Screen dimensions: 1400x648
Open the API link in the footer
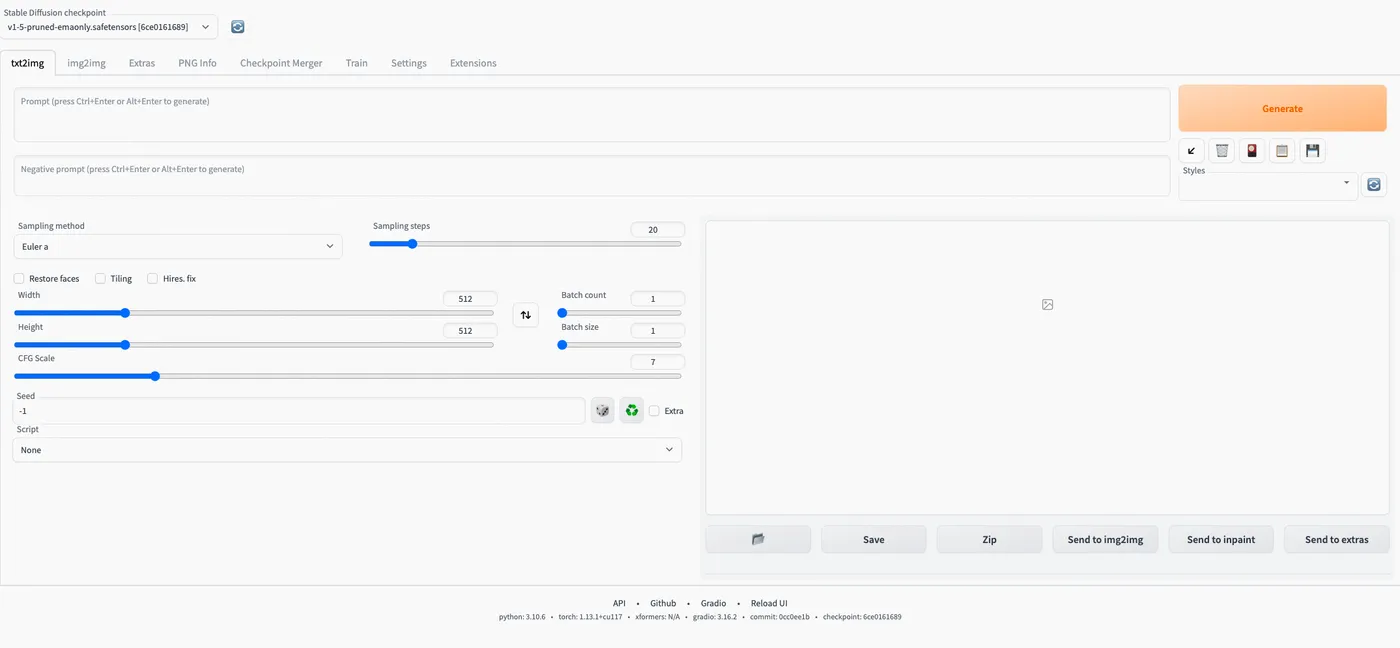619,603
